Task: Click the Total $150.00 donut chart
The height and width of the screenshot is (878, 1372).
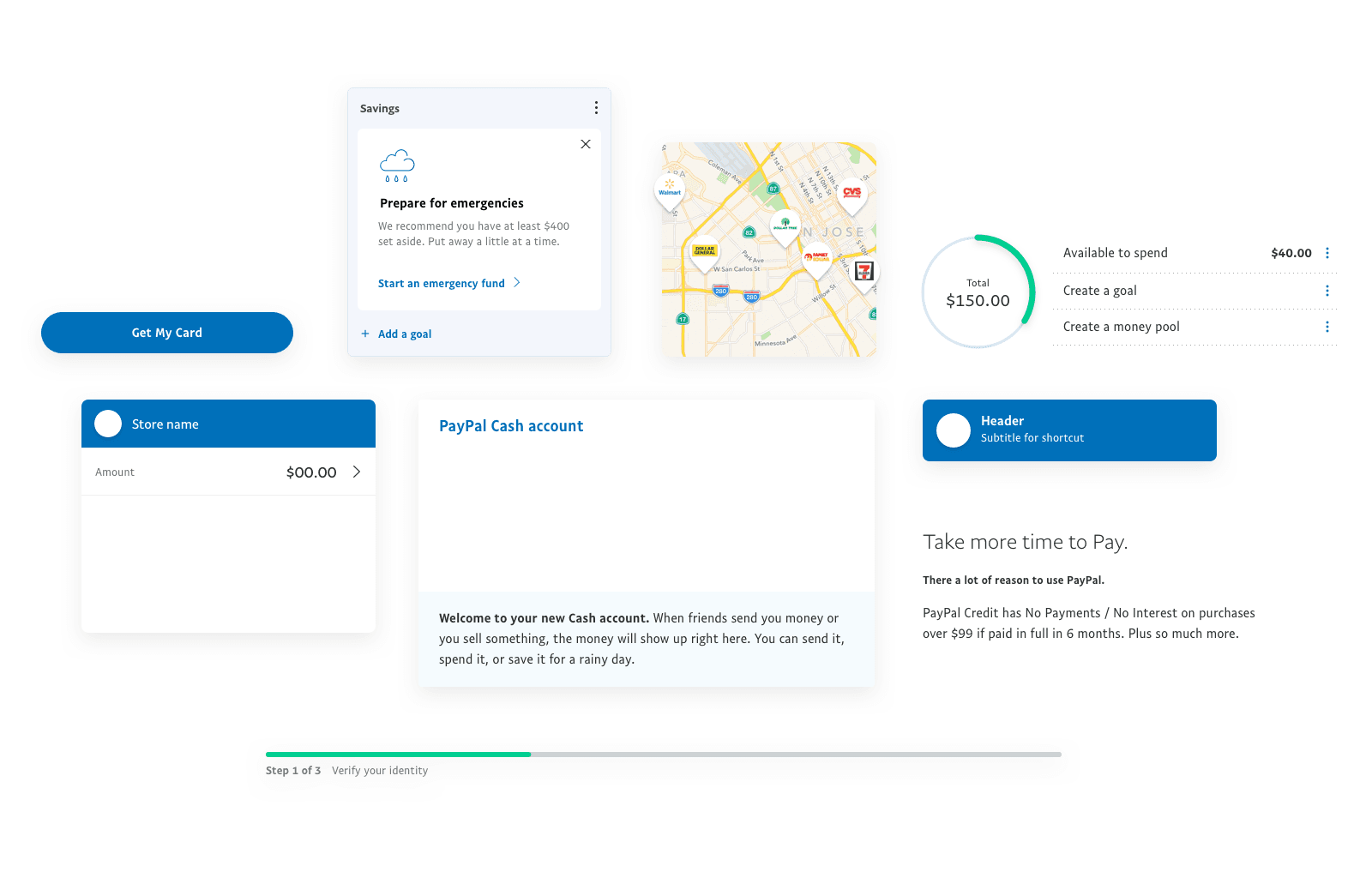Action: coord(977,292)
